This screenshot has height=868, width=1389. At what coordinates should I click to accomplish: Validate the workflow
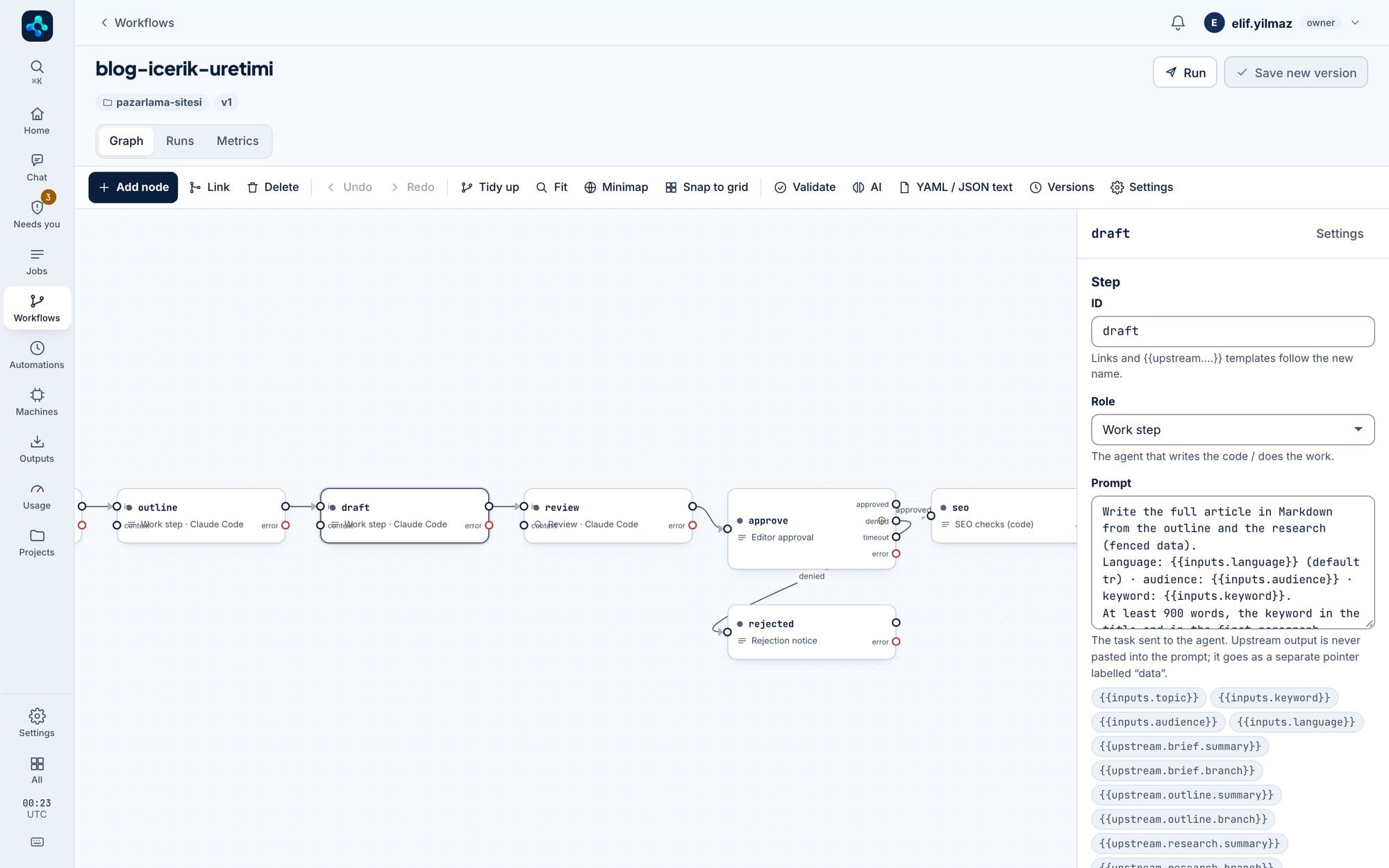[x=805, y=187]
